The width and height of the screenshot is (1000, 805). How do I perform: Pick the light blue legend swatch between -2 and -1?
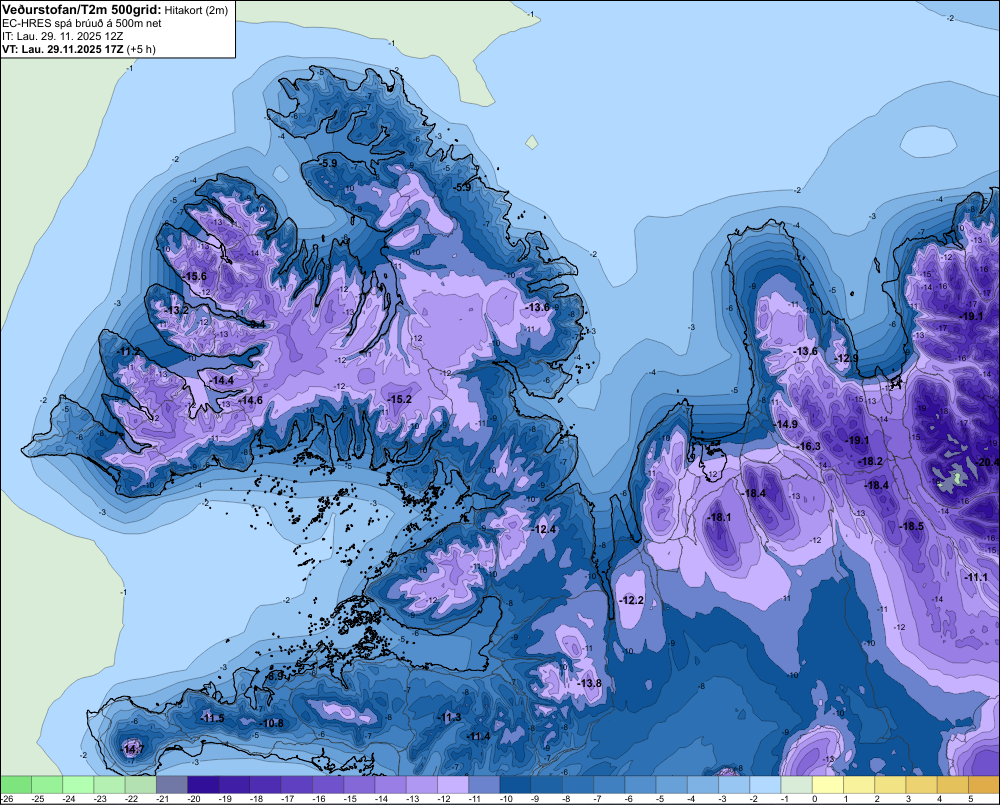(x=765, y=785)
